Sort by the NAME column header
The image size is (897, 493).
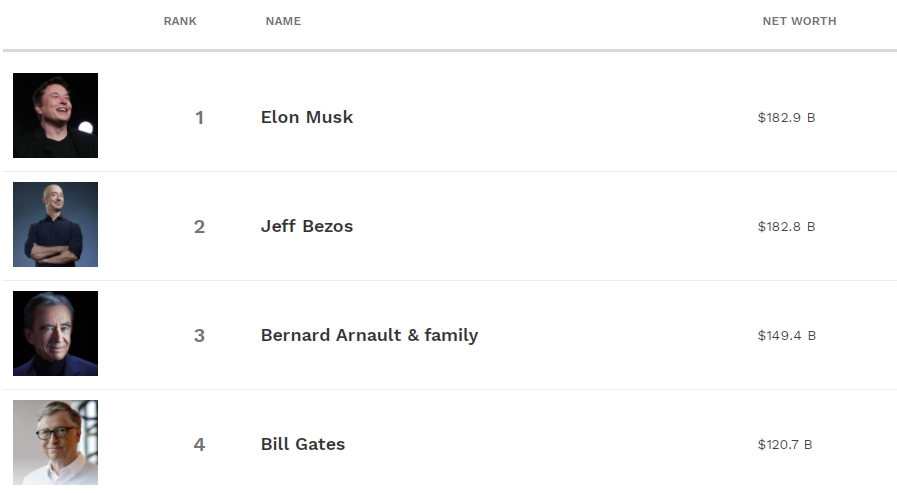click(283, 21)
